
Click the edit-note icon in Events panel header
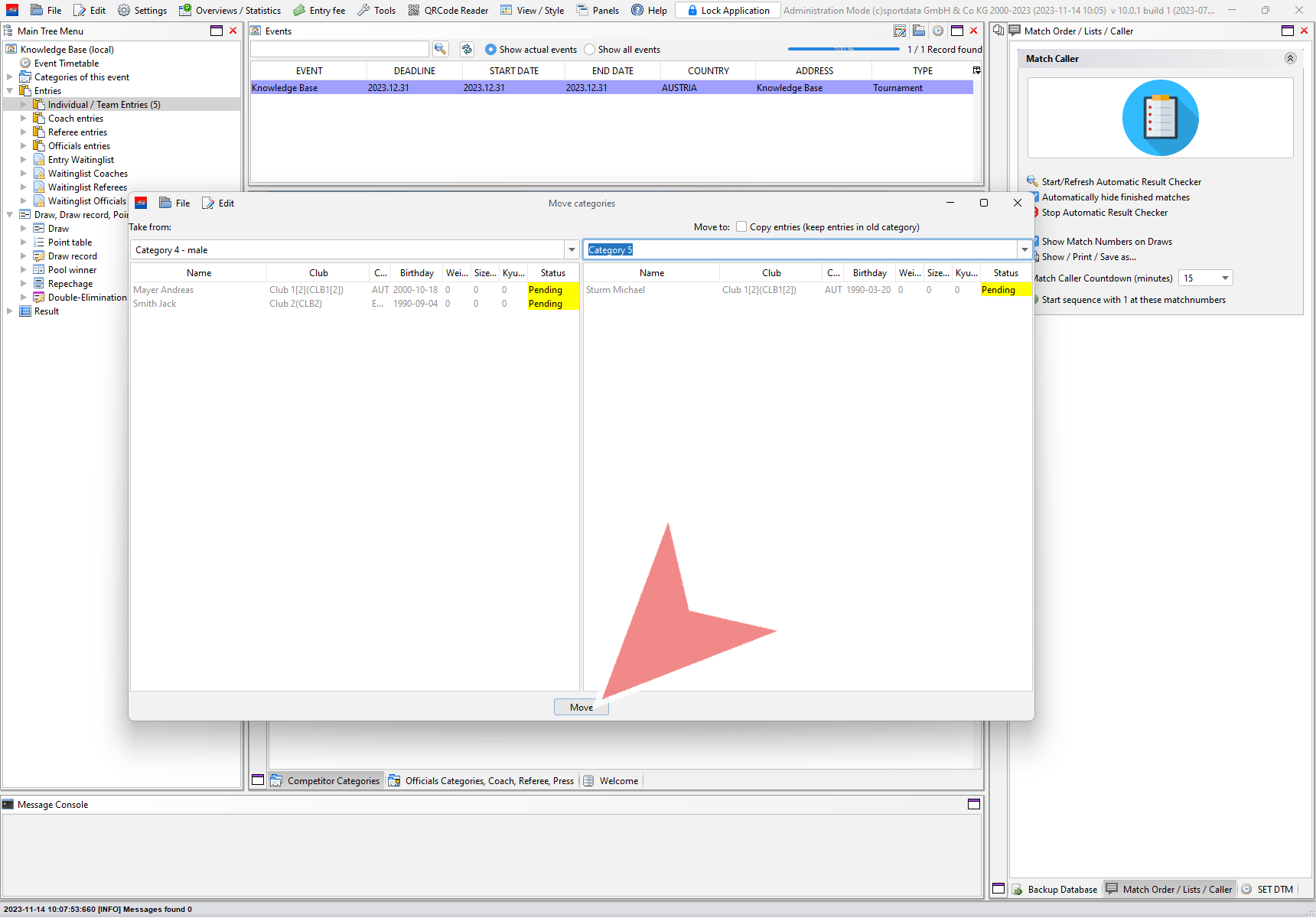(x=900, y=31)
